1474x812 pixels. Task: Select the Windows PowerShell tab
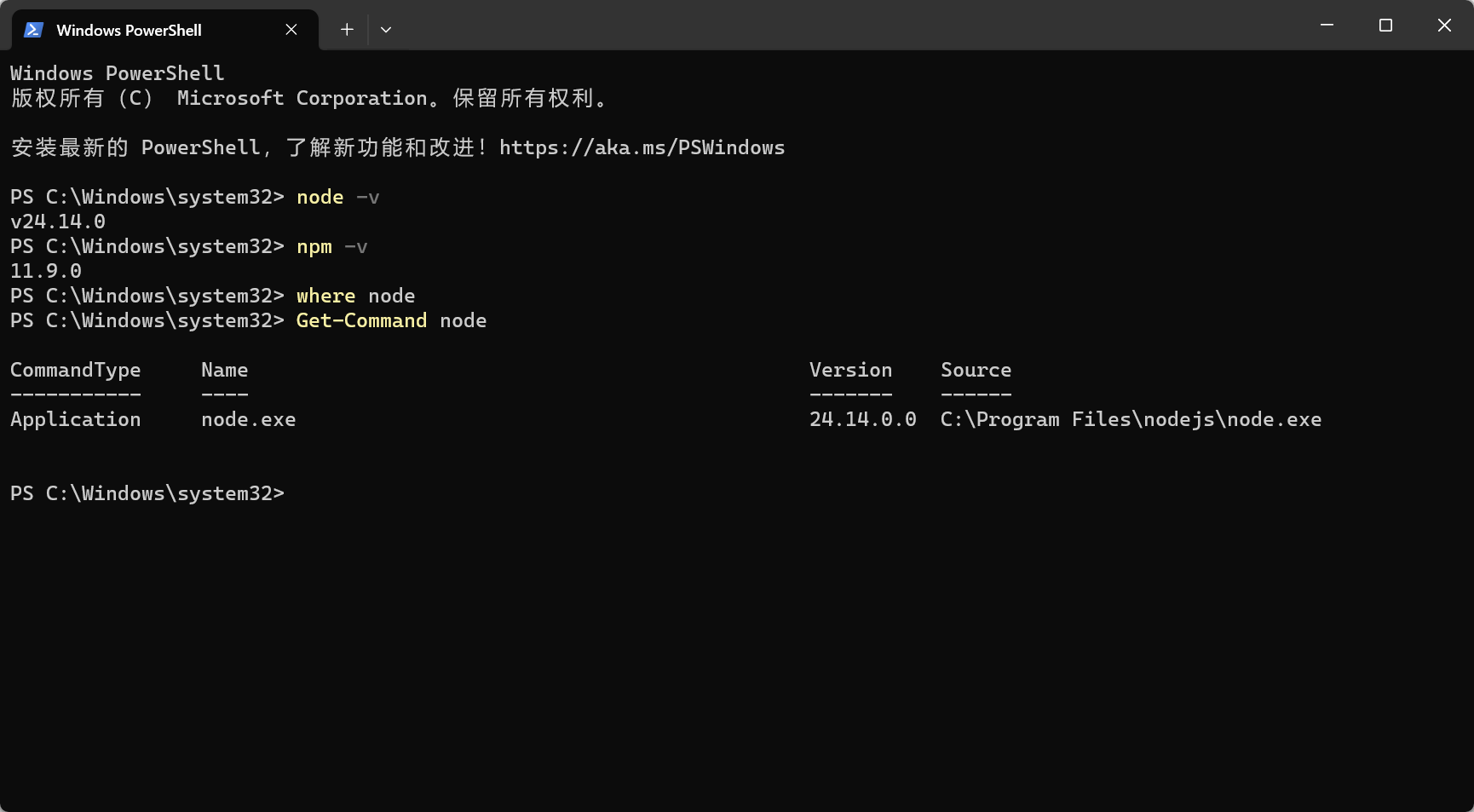pos(165,30)
